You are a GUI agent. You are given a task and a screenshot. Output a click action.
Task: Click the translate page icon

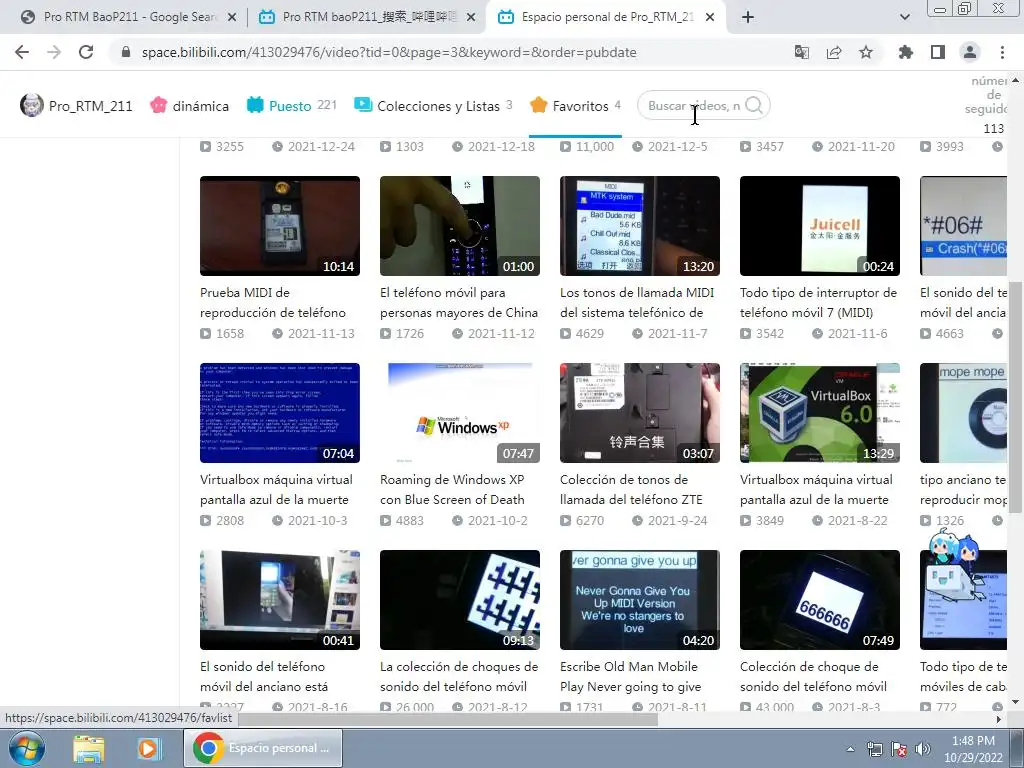click(802, 52)
